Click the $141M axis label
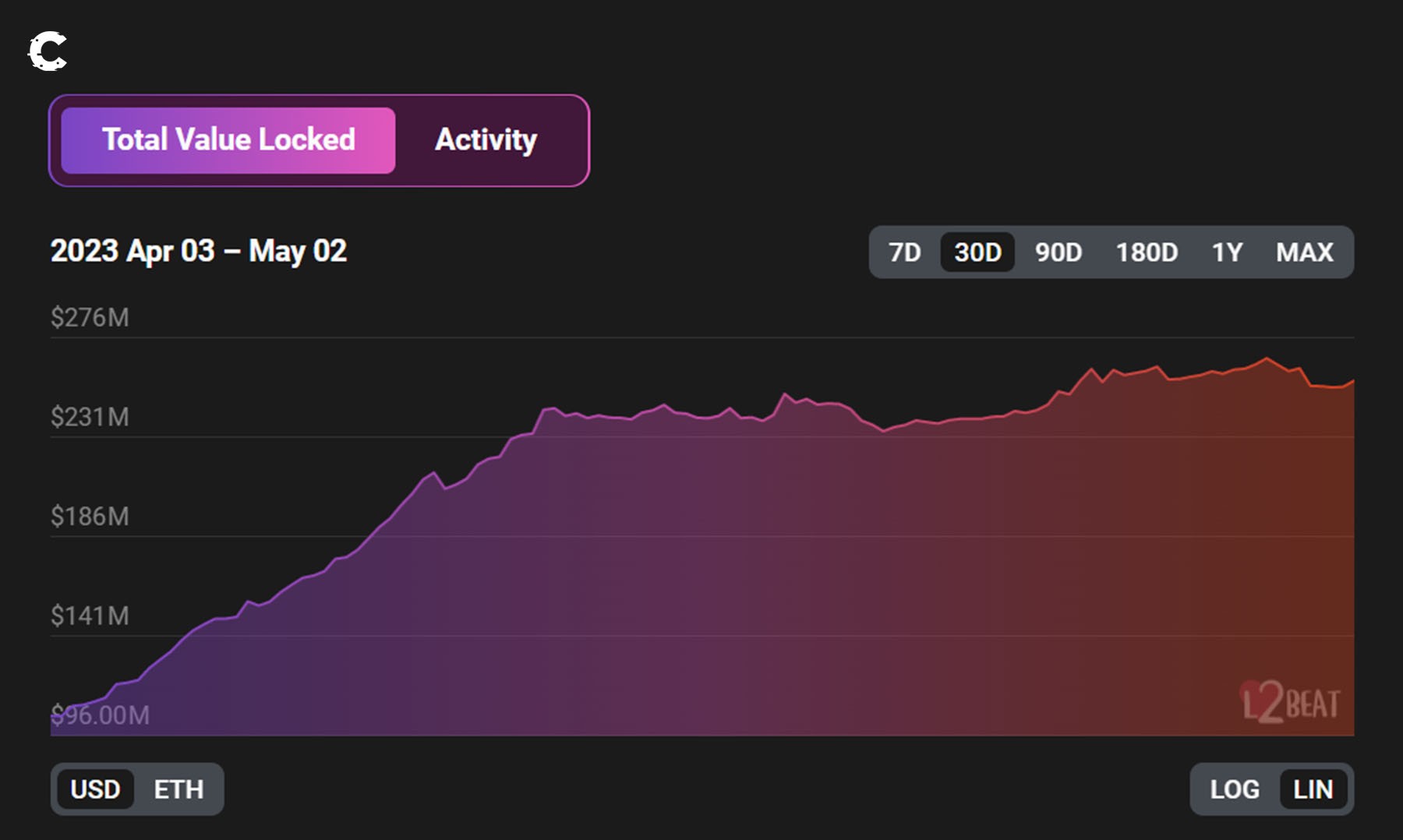1403x840 pixels. 90,616
